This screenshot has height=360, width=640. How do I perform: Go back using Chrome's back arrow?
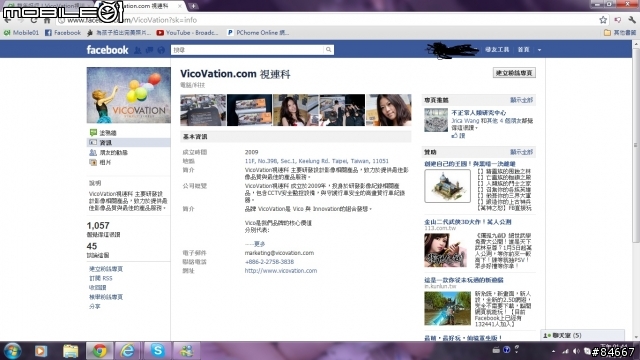(x=7, y=20)
